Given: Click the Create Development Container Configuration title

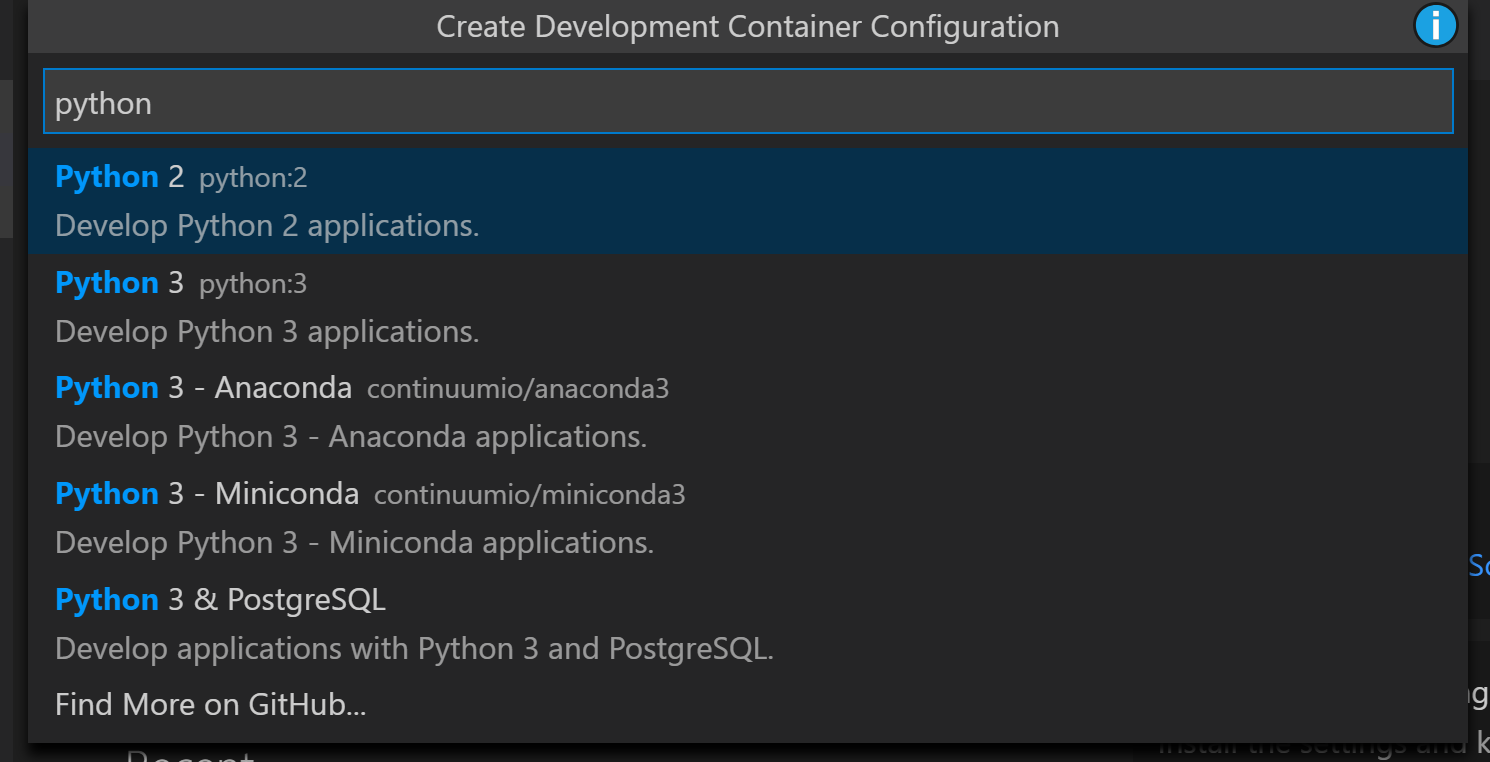Looking at the screenshot, I should tap(747, 27).
